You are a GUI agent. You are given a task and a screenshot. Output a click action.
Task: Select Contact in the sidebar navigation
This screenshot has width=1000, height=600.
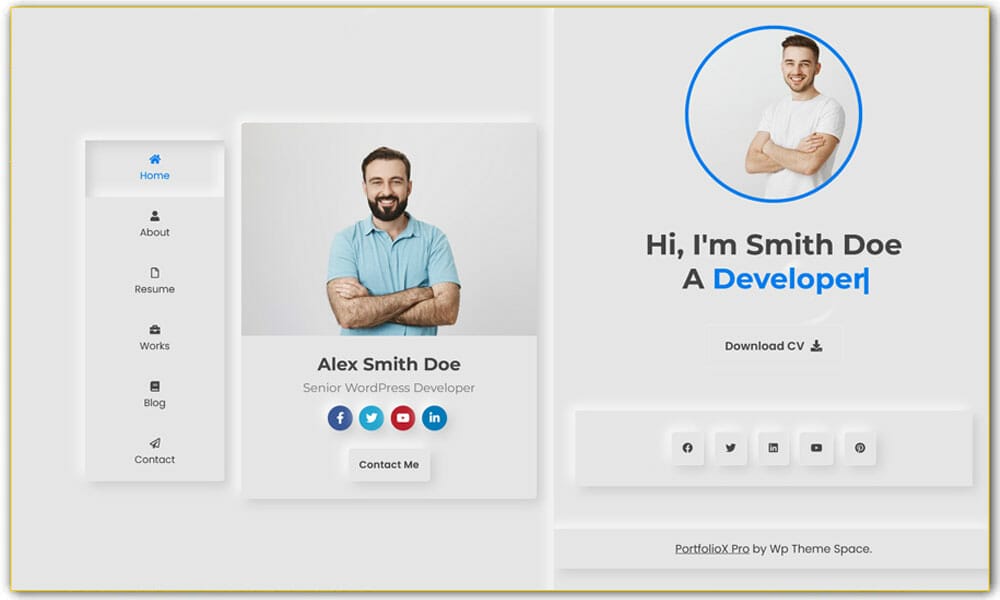tap(155, 451)
